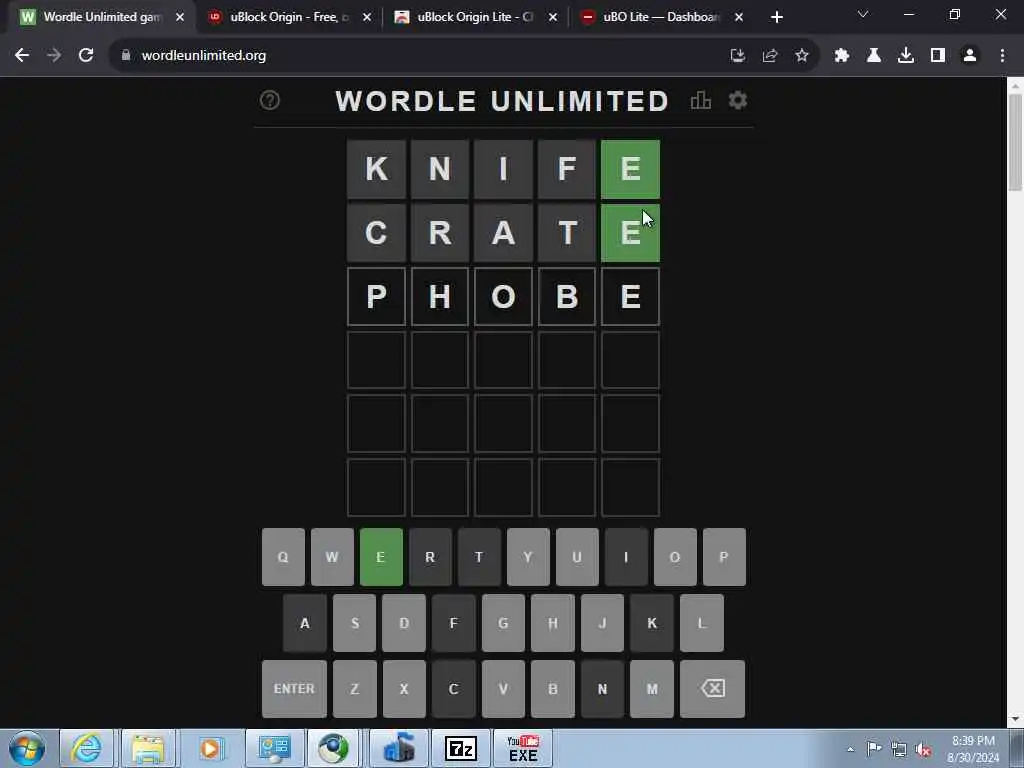This screenshot has width=1024, height=768.
Task: Tap the H key on the on-screen keyboard
Action: coord(553,623)
